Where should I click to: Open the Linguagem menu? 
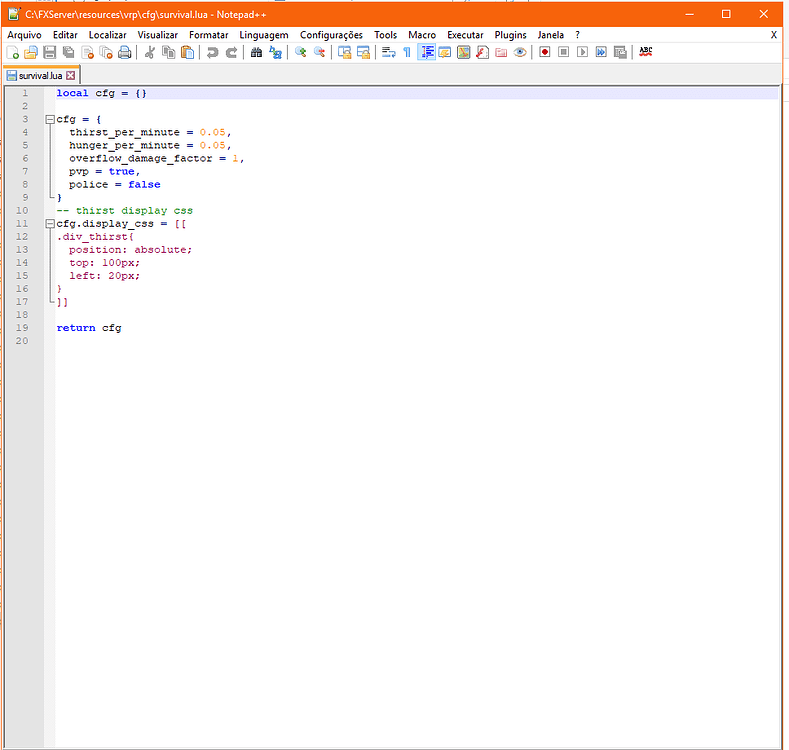264,35
